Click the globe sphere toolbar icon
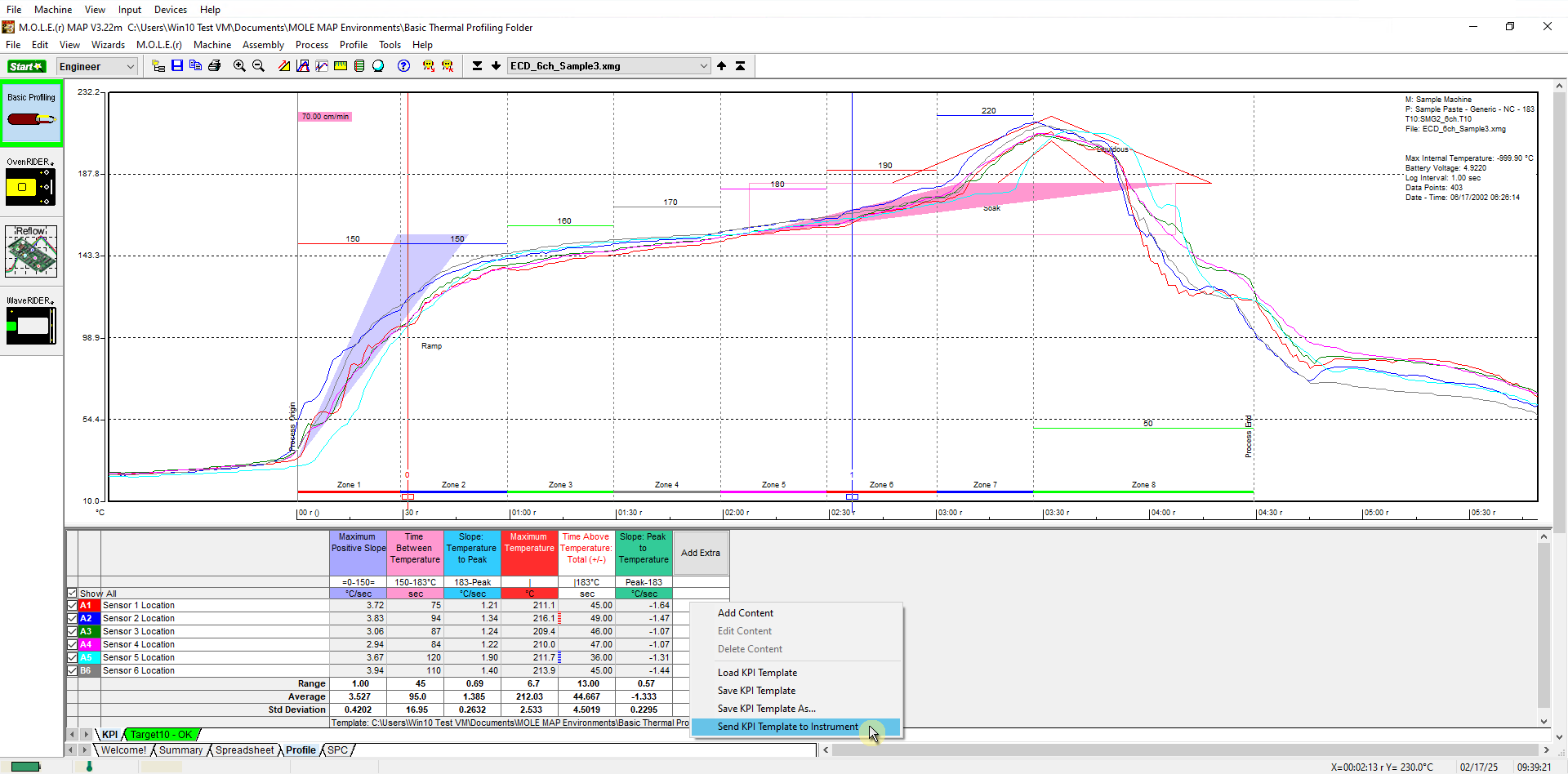 click(378, 66)
